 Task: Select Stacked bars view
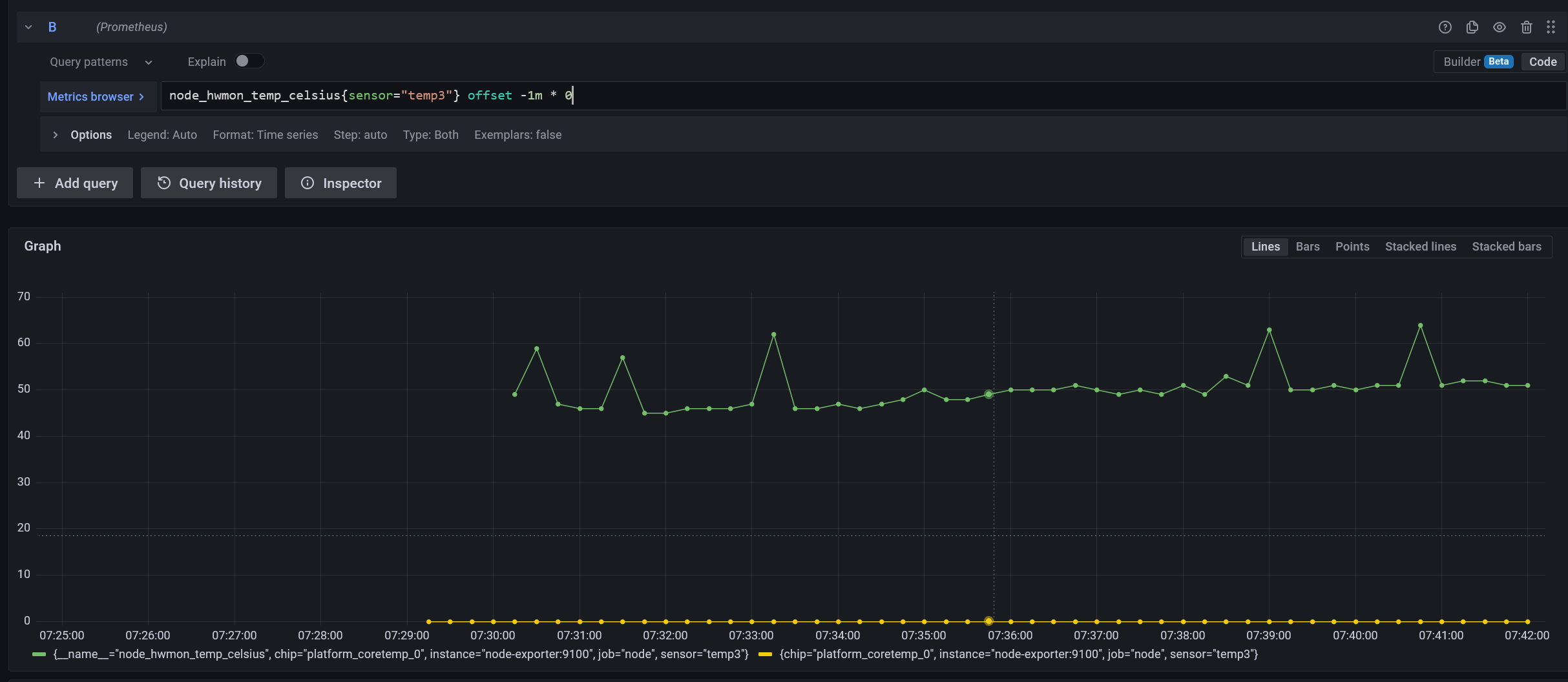click(1507, 246)
